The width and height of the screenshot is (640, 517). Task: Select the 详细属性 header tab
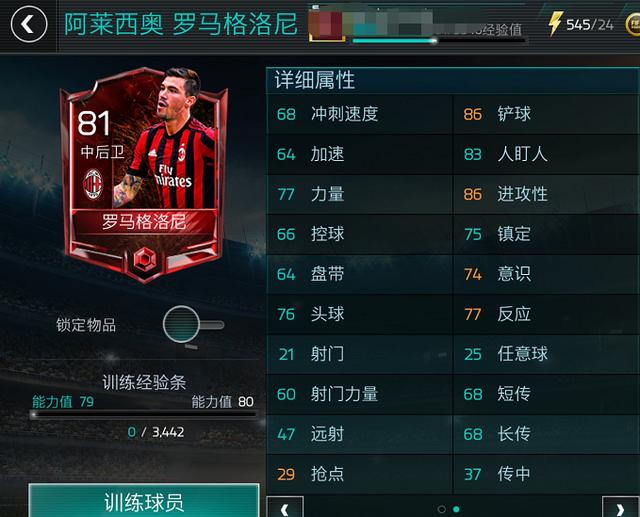pos(314,80)
